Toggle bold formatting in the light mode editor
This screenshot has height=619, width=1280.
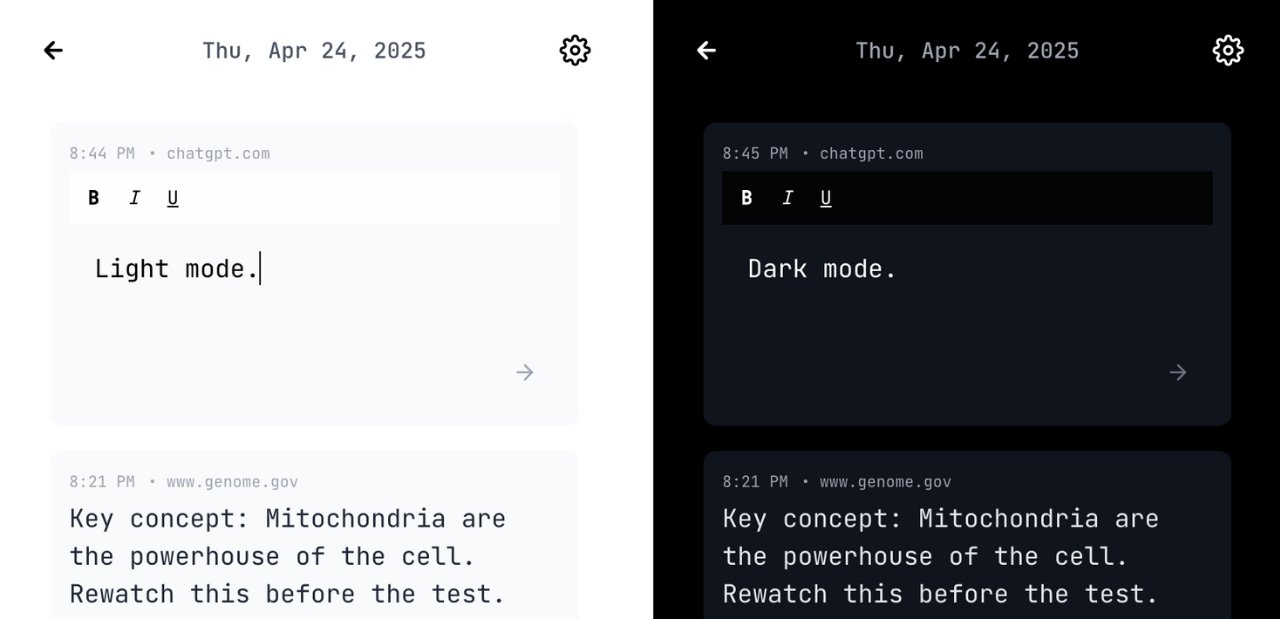tap(93, 197)
